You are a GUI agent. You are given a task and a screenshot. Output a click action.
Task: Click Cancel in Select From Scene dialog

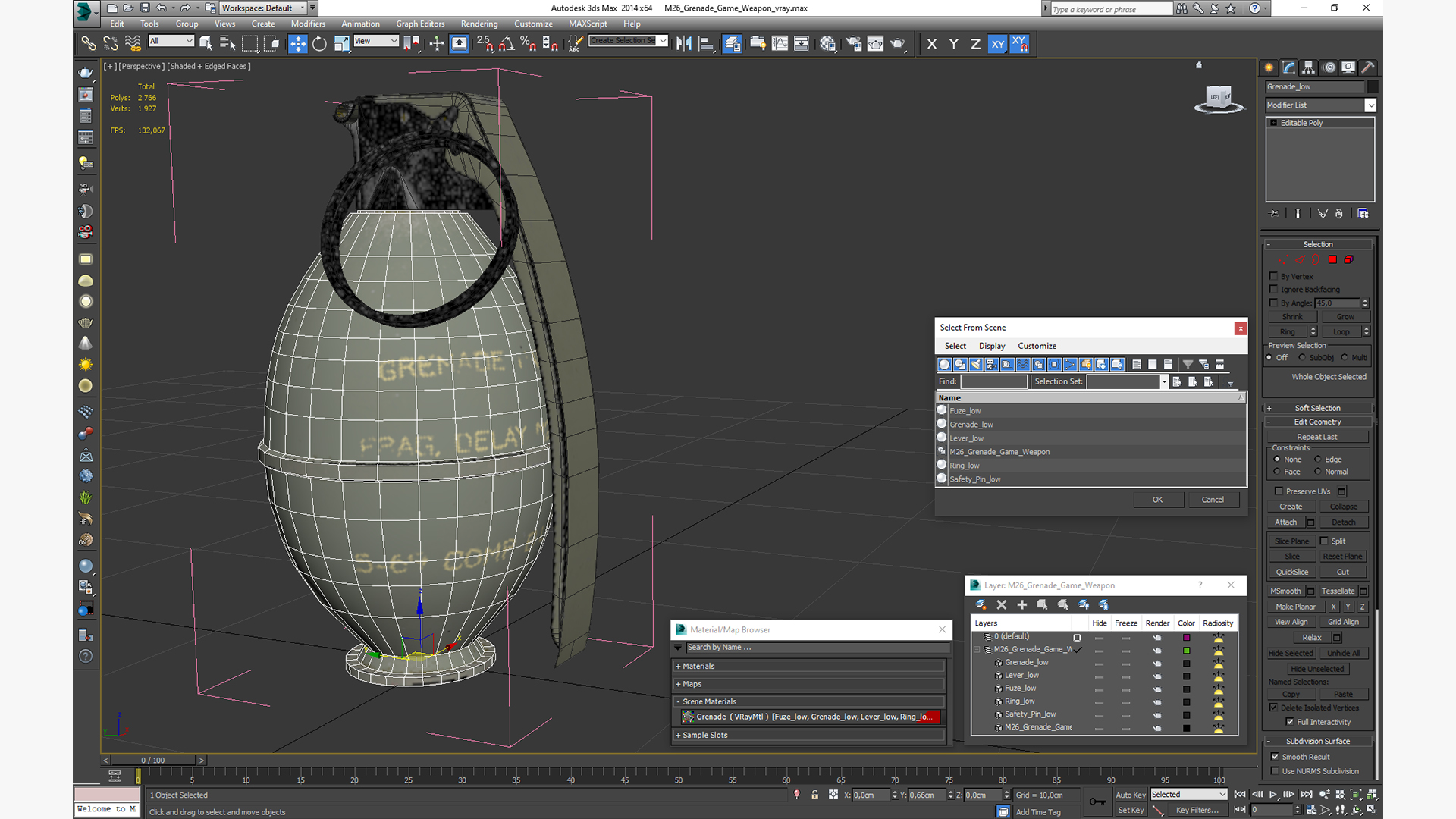(1213, 500)
